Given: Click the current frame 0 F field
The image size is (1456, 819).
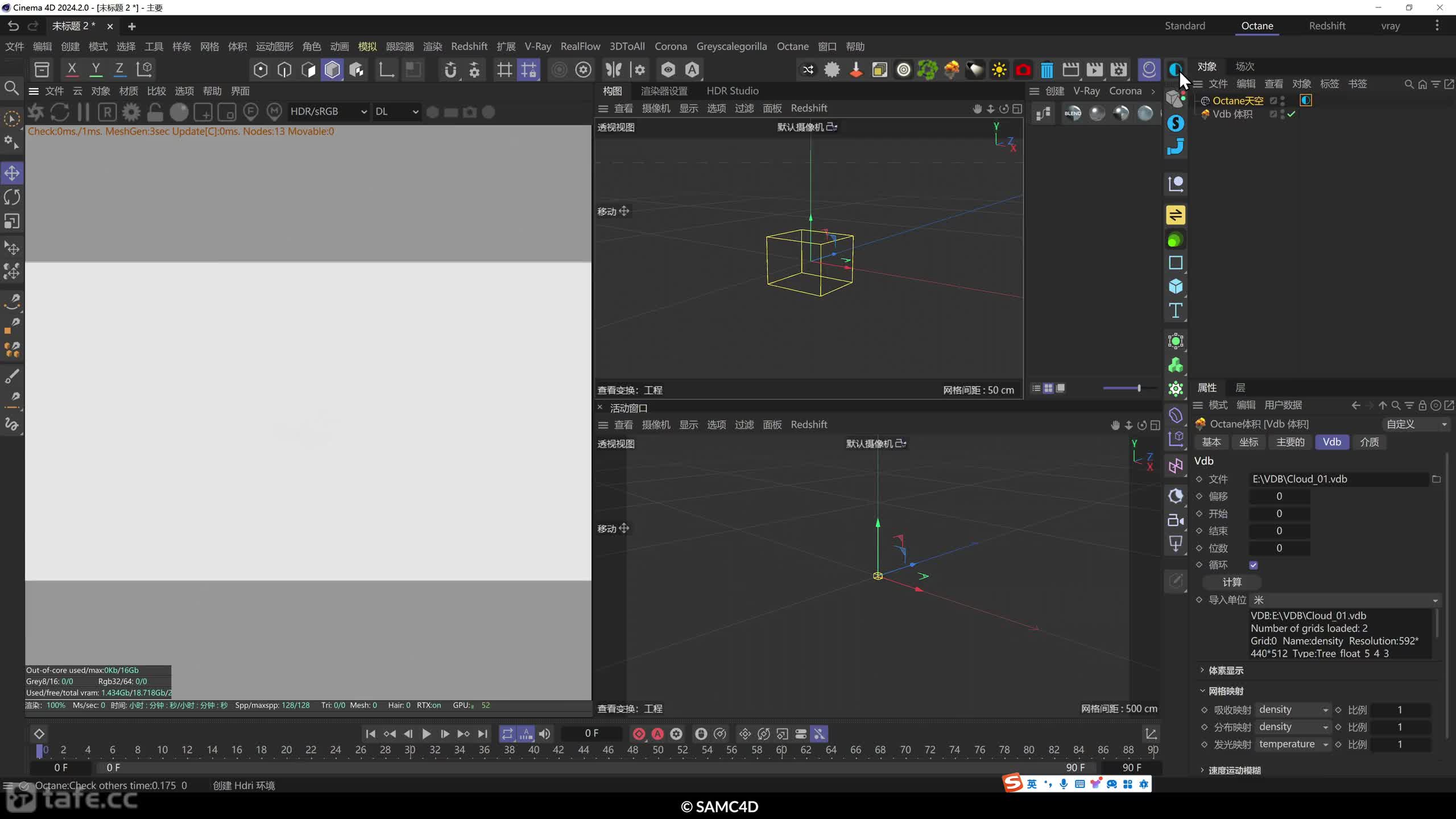Looking at the screenshot, I should click(591, 733).
